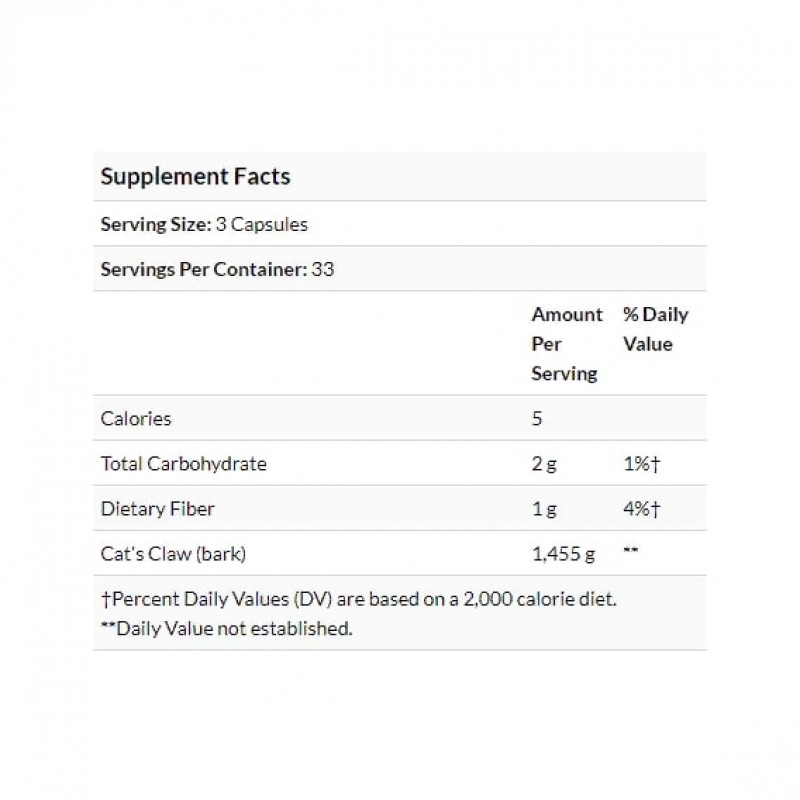Select the Total Carbohydrate row label

click(184, 463)
